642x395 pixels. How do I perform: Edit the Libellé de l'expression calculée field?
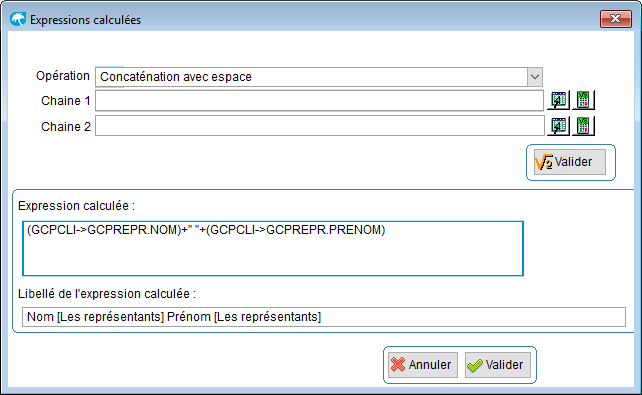click(x=324, y=317)
